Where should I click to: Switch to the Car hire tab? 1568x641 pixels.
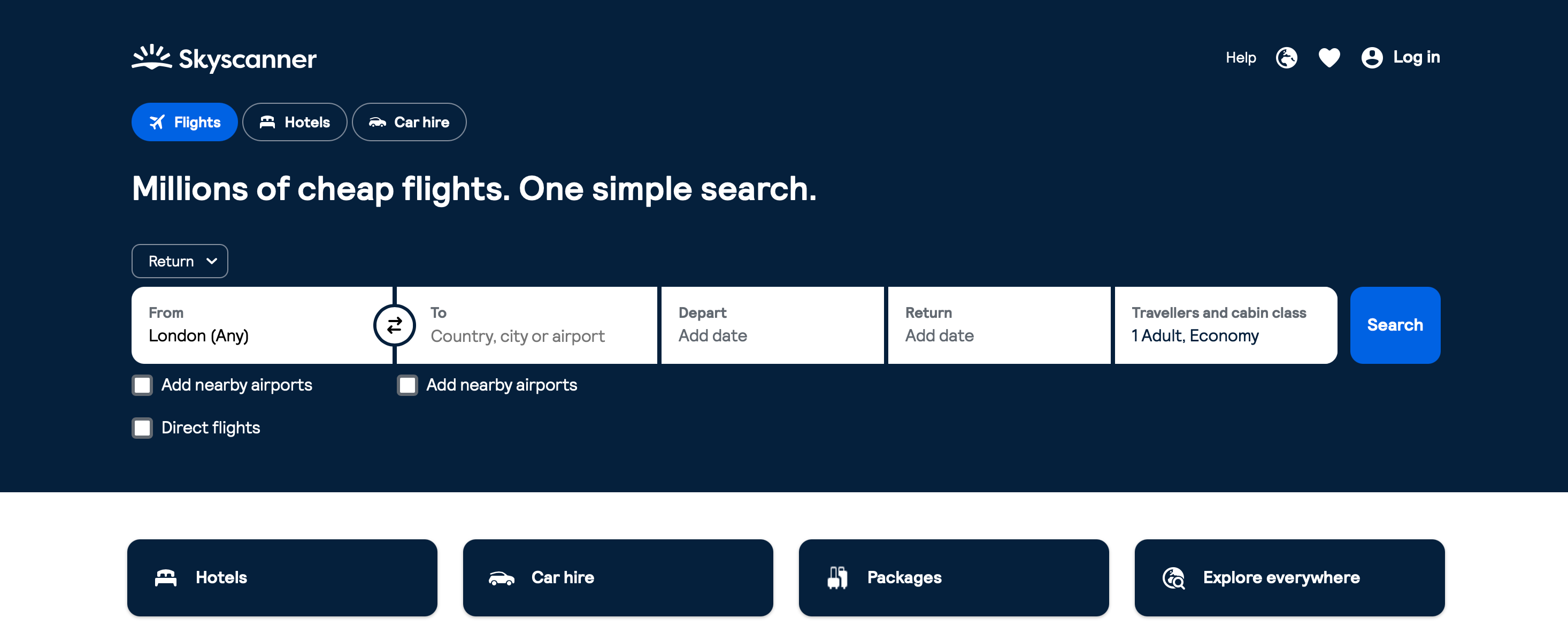(x=409, y=122)
